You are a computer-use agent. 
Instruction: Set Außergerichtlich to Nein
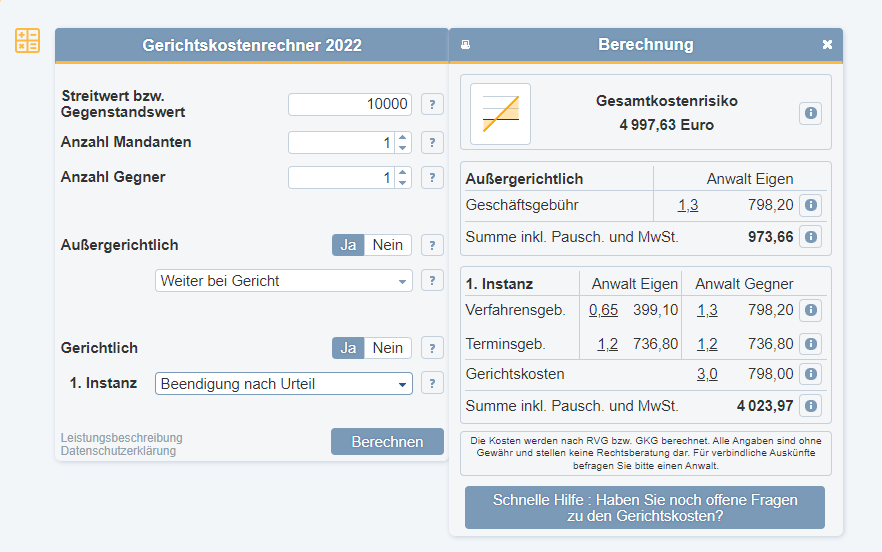(x=388, y=245)
